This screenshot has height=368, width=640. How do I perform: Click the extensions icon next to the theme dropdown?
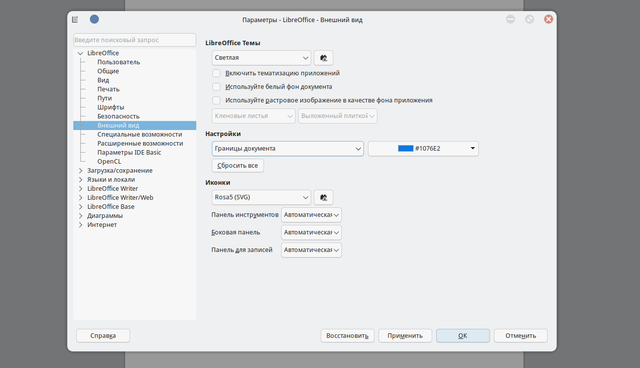(323, 58)
